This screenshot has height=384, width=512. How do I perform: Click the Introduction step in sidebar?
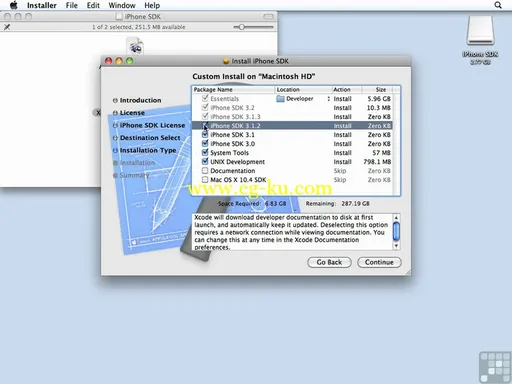click(140, 100)
